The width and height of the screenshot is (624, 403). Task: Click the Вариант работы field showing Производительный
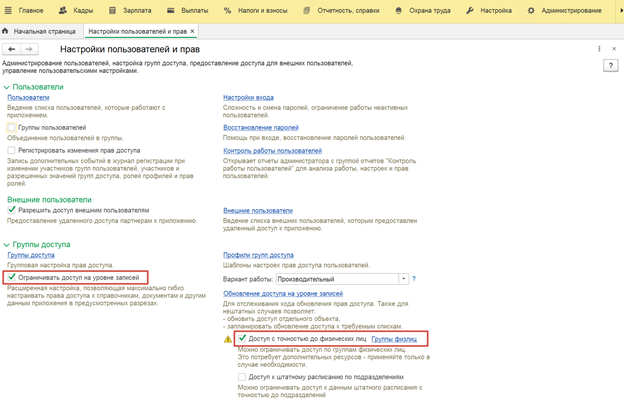pos(337,279)
